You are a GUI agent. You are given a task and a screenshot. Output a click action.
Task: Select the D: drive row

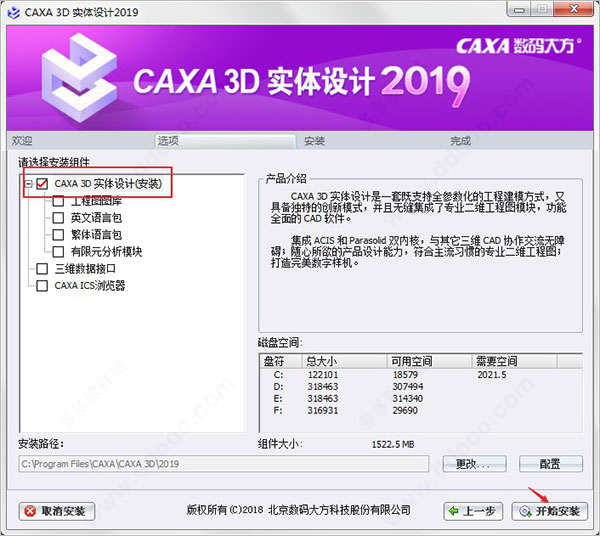(x=421, y=387)
